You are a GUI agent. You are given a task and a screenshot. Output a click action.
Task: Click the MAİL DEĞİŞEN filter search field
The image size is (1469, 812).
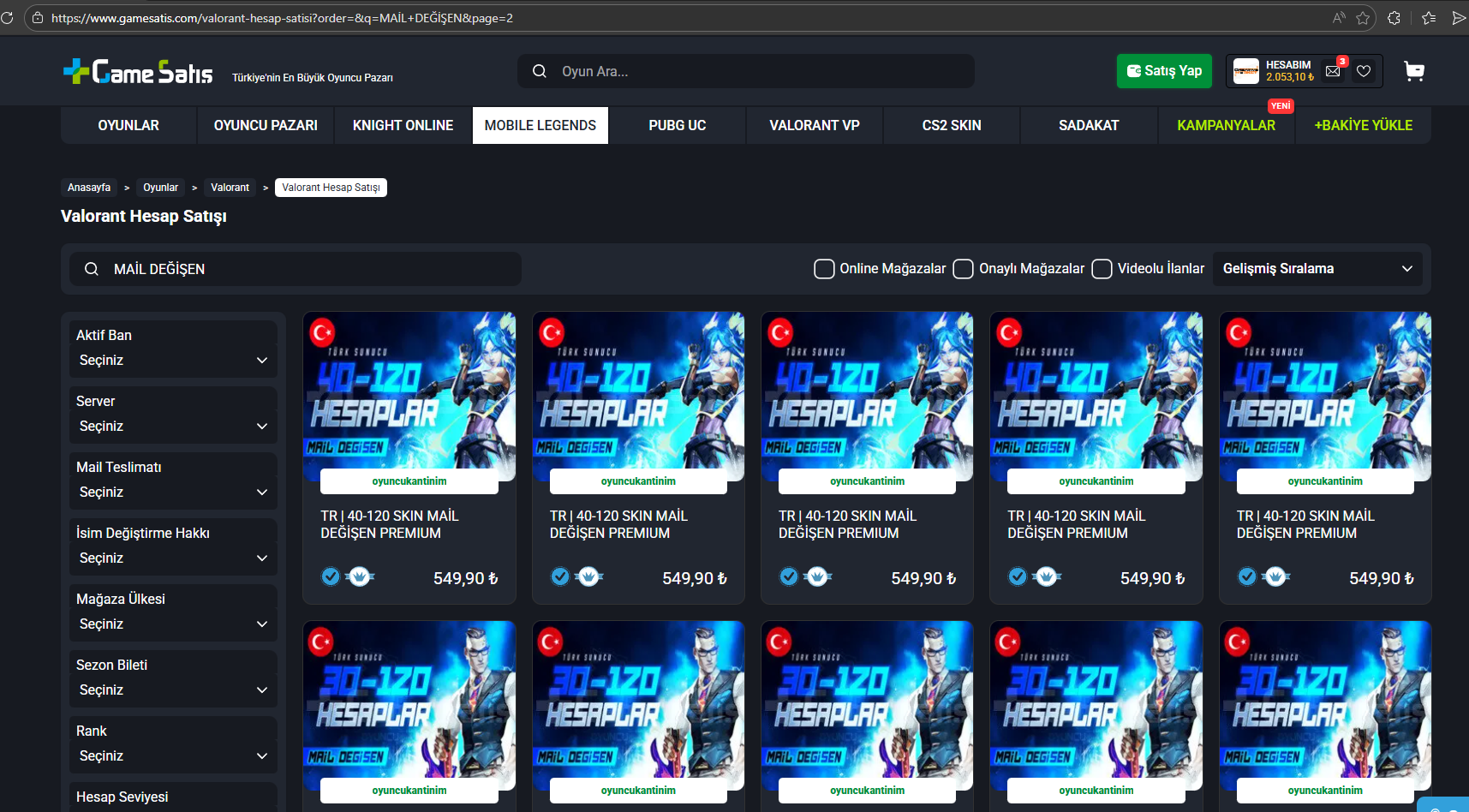click(x=296, y=269)
